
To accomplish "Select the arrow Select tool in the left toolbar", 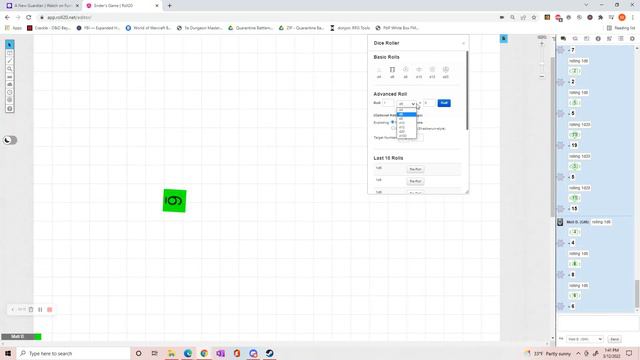I will coord(10,44).
